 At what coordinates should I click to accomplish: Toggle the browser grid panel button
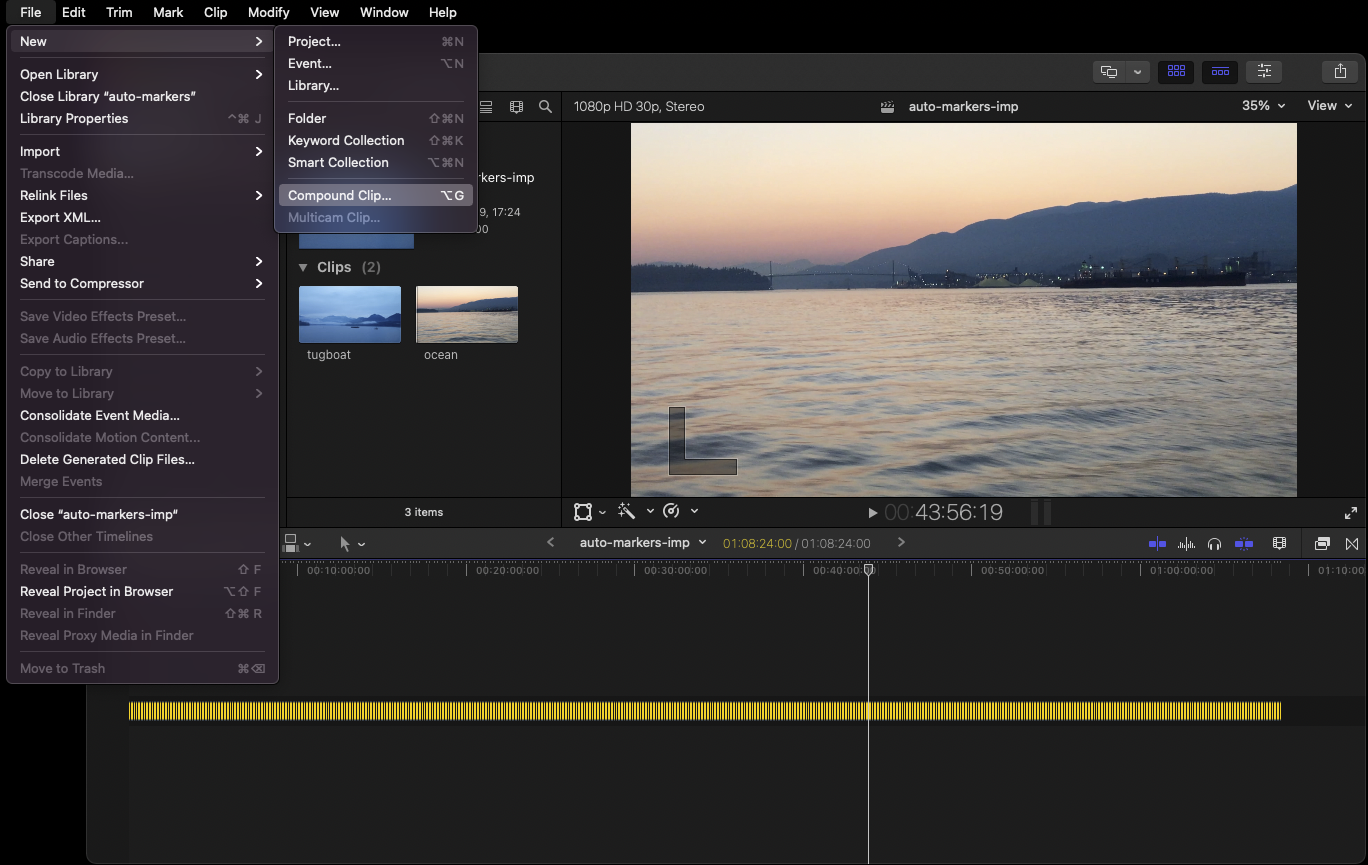coord(1176,71)
